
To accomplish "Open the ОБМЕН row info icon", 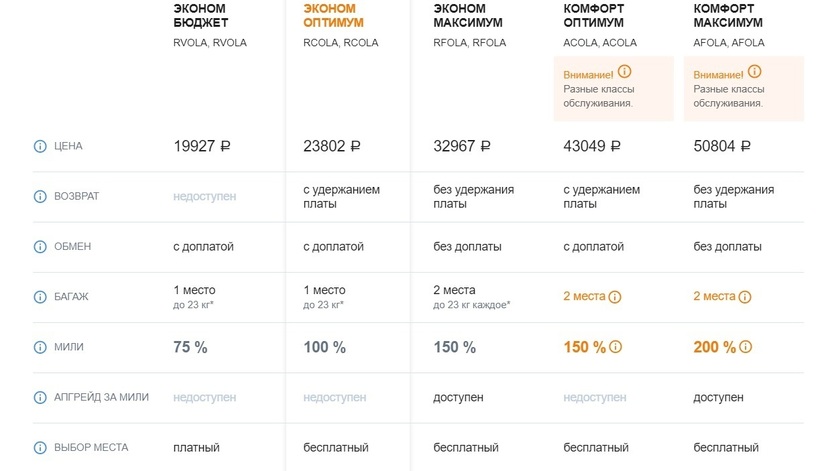I will click(x=40, y=246).
